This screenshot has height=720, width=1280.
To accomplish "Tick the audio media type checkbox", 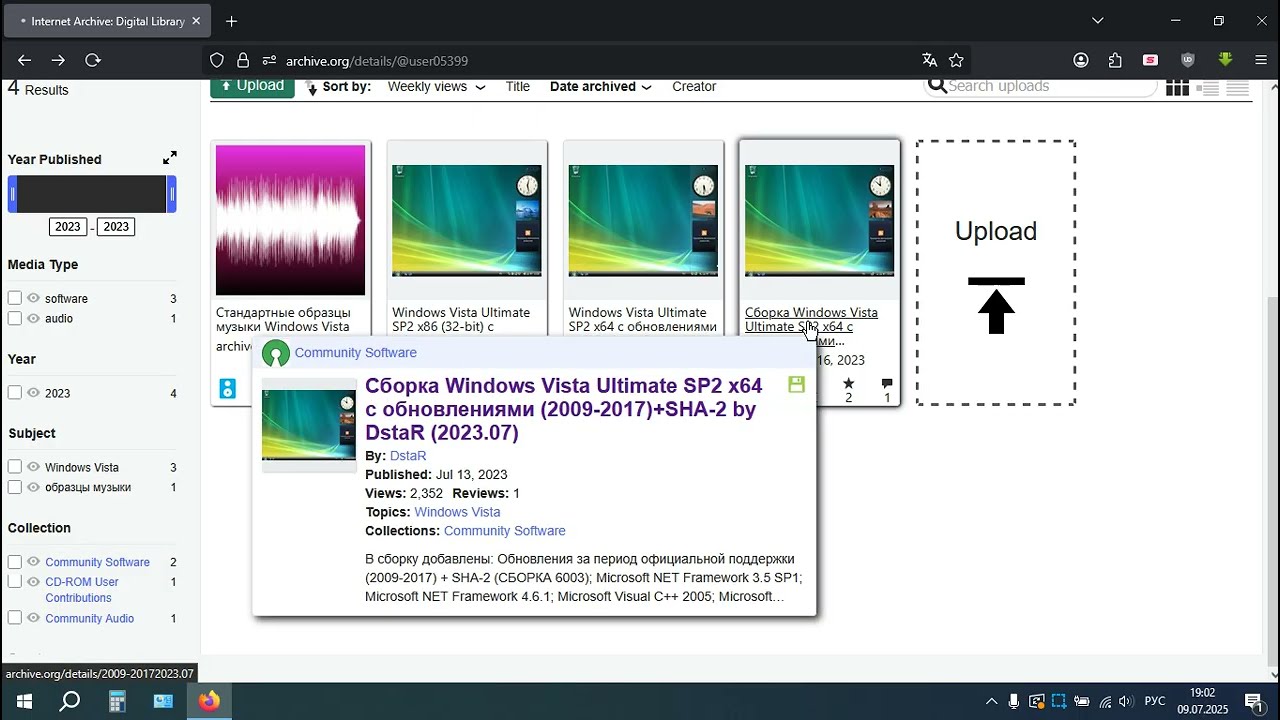I will [x=15, y=318].
